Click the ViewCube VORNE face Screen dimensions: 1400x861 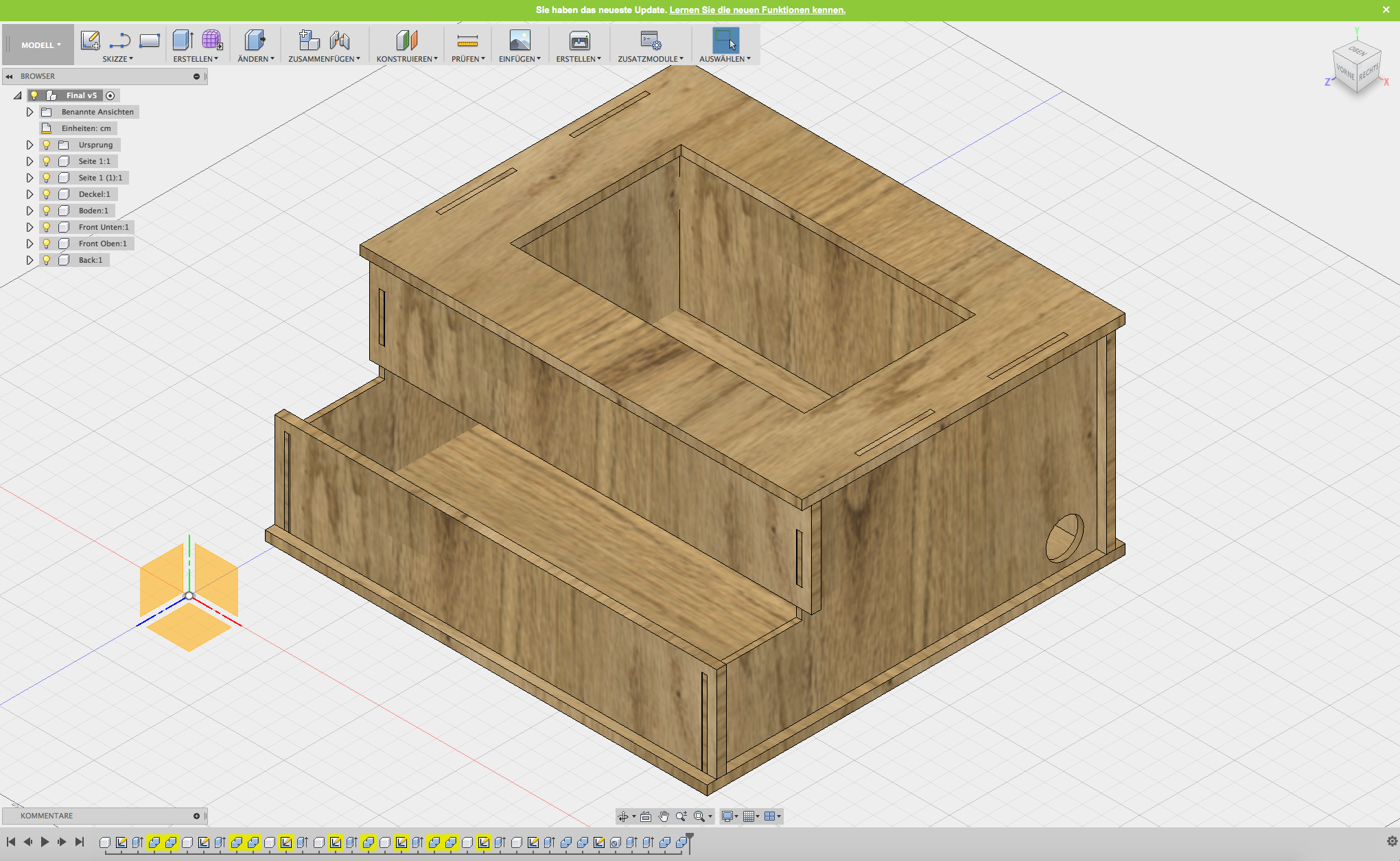pos(1344,72)
